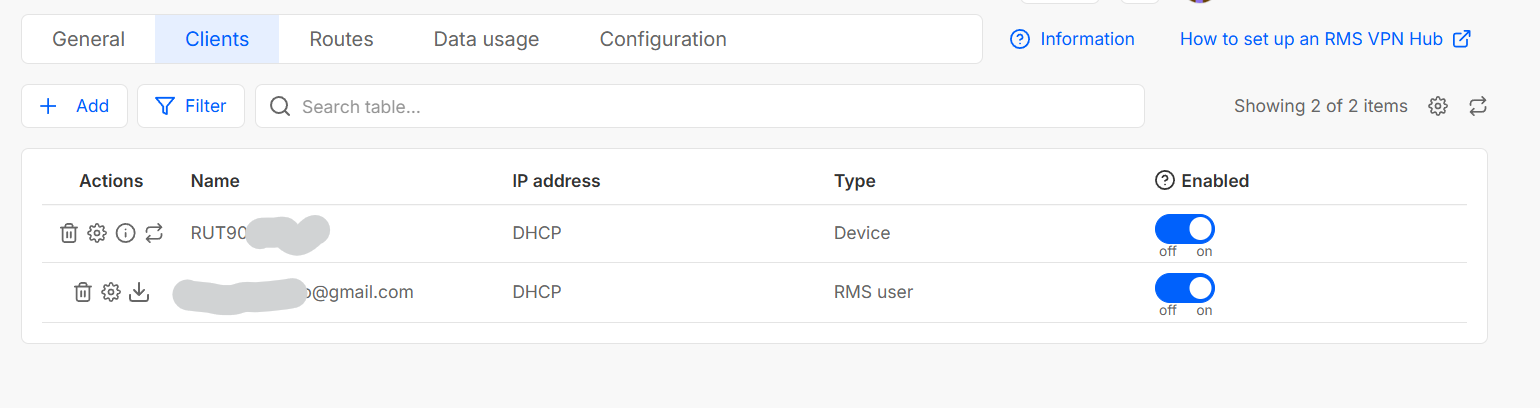Refresh the clients table
The width and height of the screenshot is (1540, 408).
pyautogui.click(x=1478, y=106)
